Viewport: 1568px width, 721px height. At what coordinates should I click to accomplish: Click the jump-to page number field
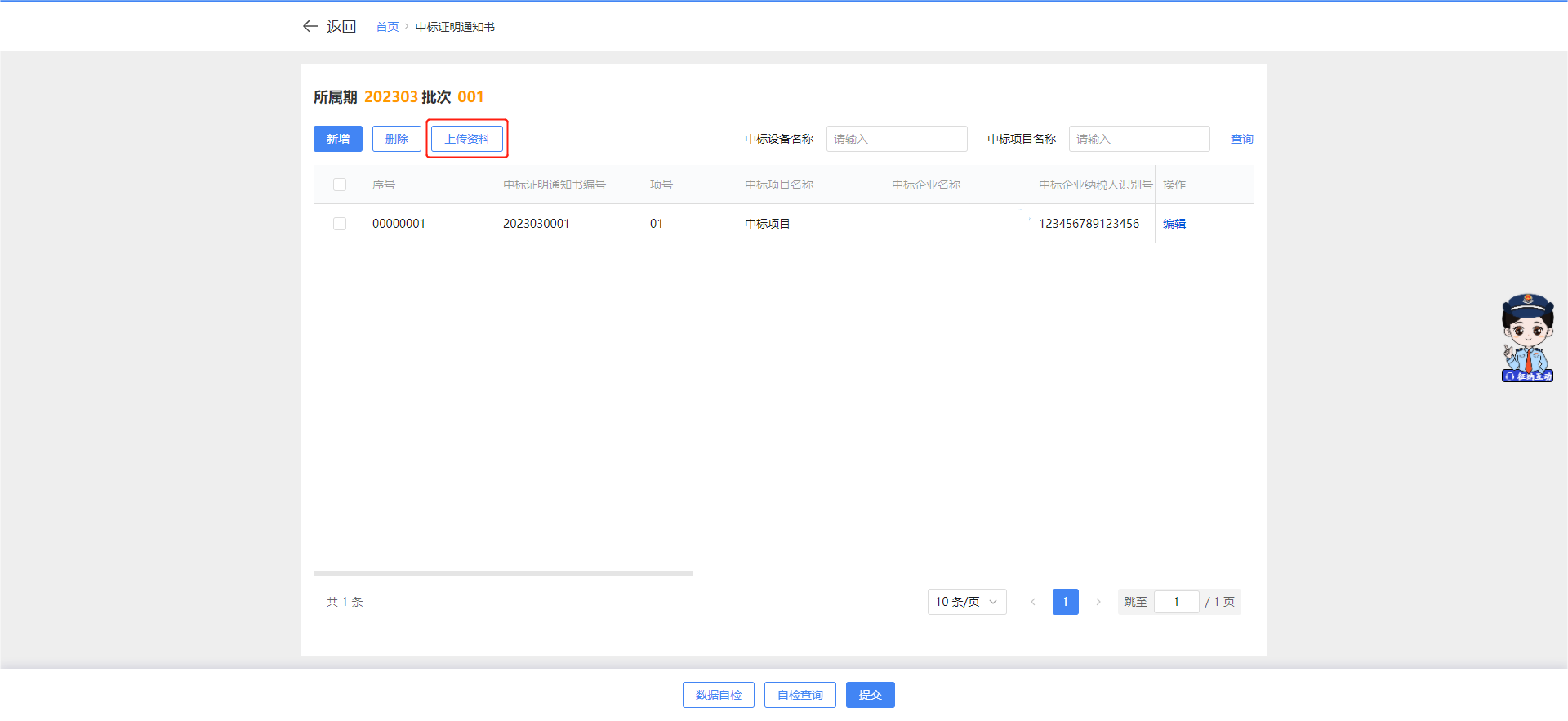1176,602
